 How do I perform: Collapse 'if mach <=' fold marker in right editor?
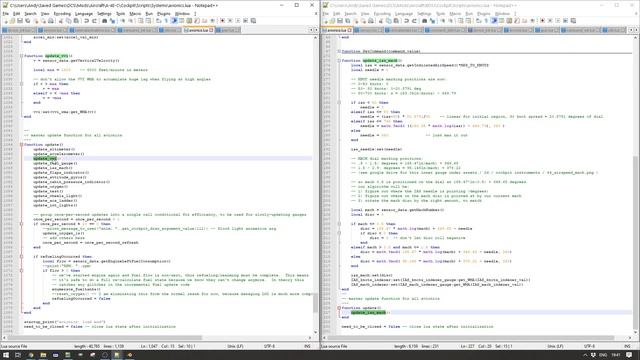click(x=339, y=224)
